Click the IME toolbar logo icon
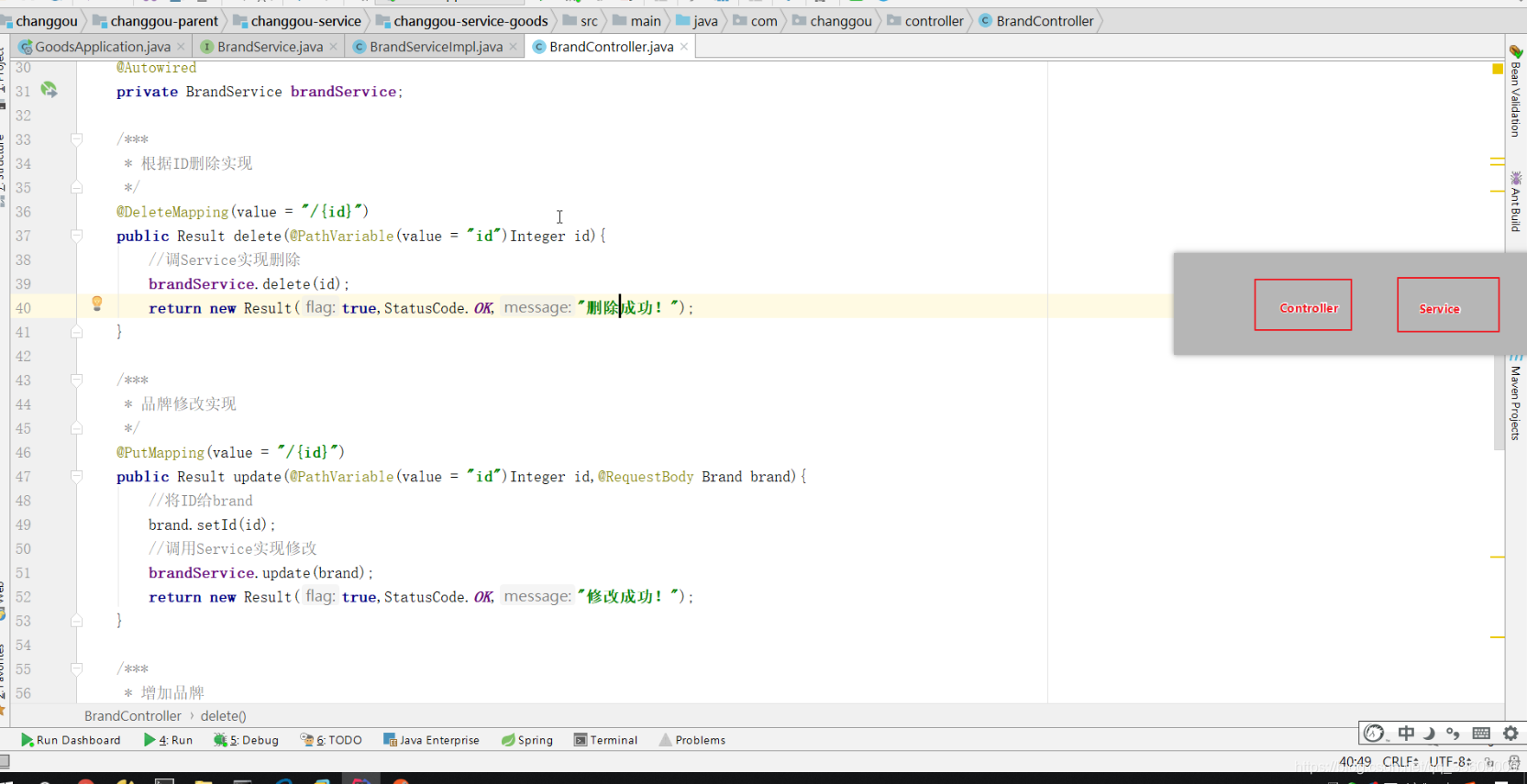The height and width of the screenshot is (784, 1527). click(1374, 733)
